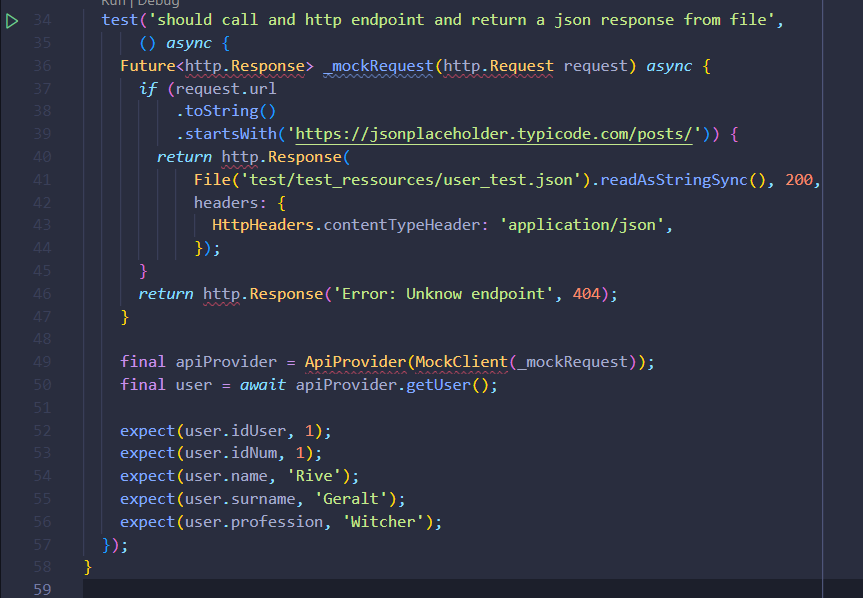This screenshot has height=598, width=863.
Task: Click the 'if' keyword on line 37
Action: 148,89
